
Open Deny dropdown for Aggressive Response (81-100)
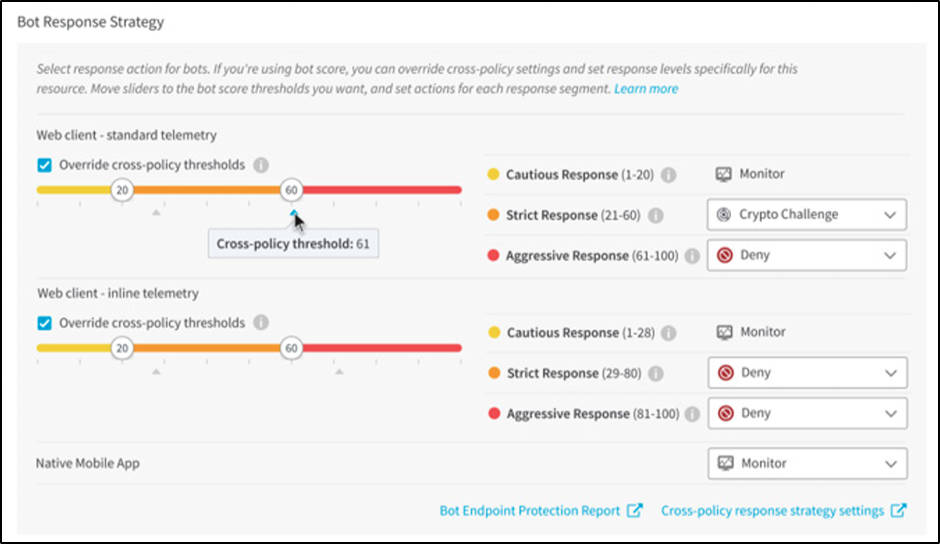click(807, 413)
